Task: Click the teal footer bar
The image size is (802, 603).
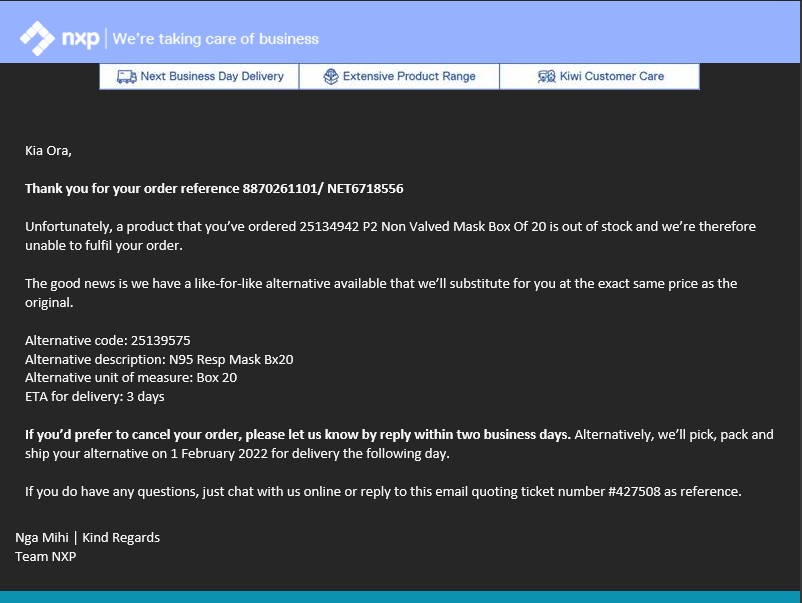Action: pyautogui.click(x=400, y=596)
